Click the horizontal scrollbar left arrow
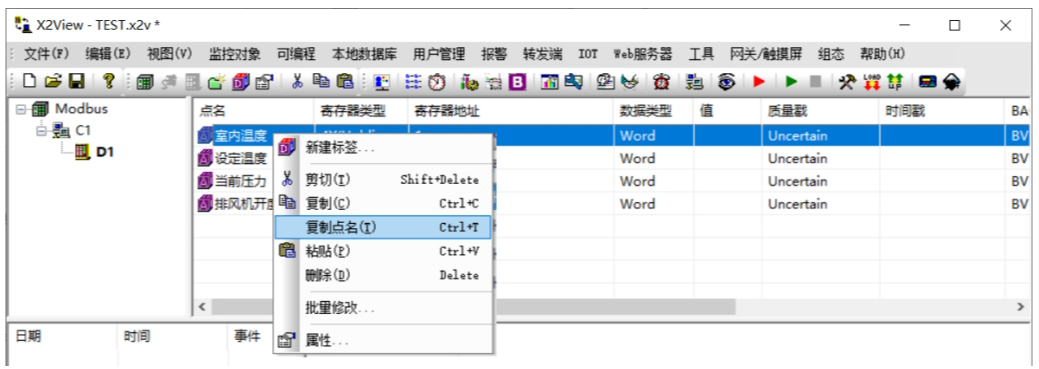This screenshot has width=1039, height=369. pyautogui.click(x=201, y=307)
